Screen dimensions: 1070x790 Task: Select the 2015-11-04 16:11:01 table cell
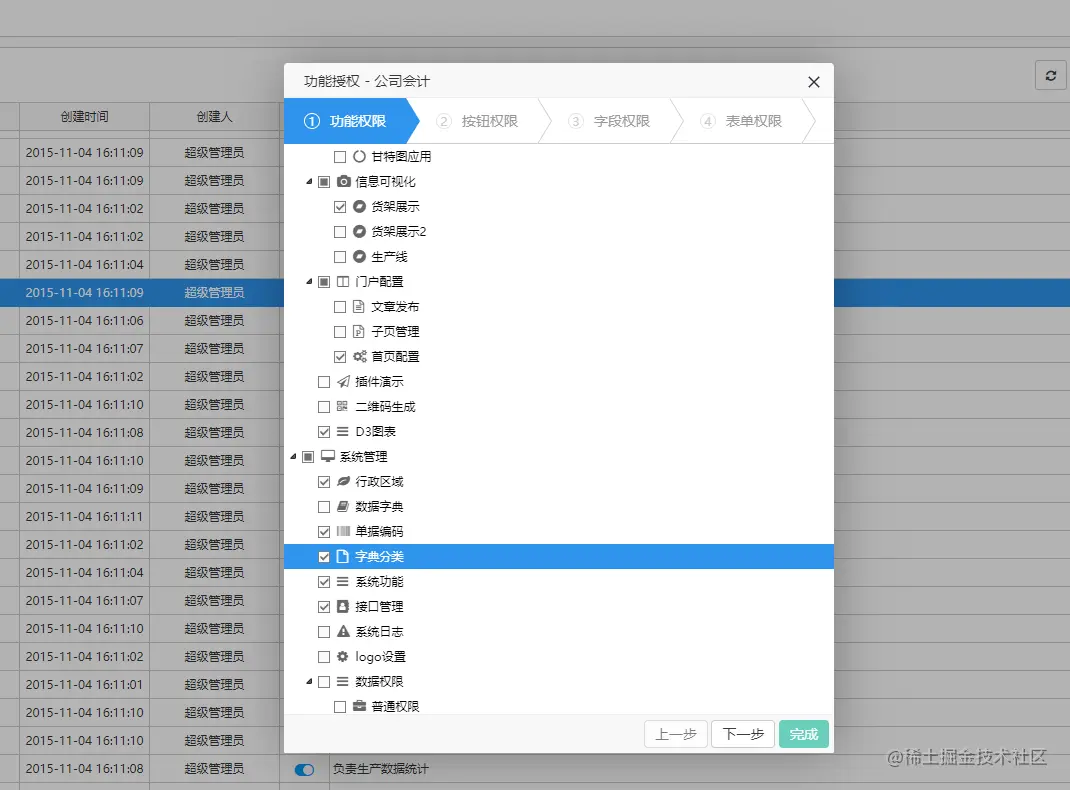point(85,684)
